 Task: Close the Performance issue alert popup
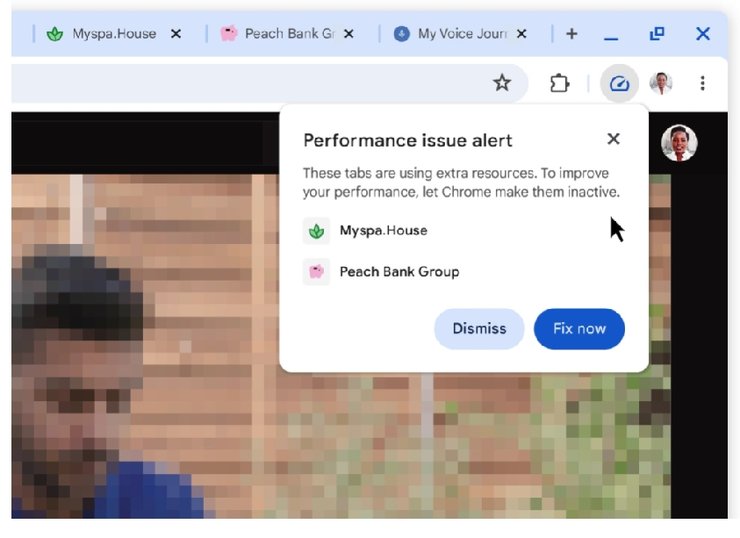[x=613, y=139]
